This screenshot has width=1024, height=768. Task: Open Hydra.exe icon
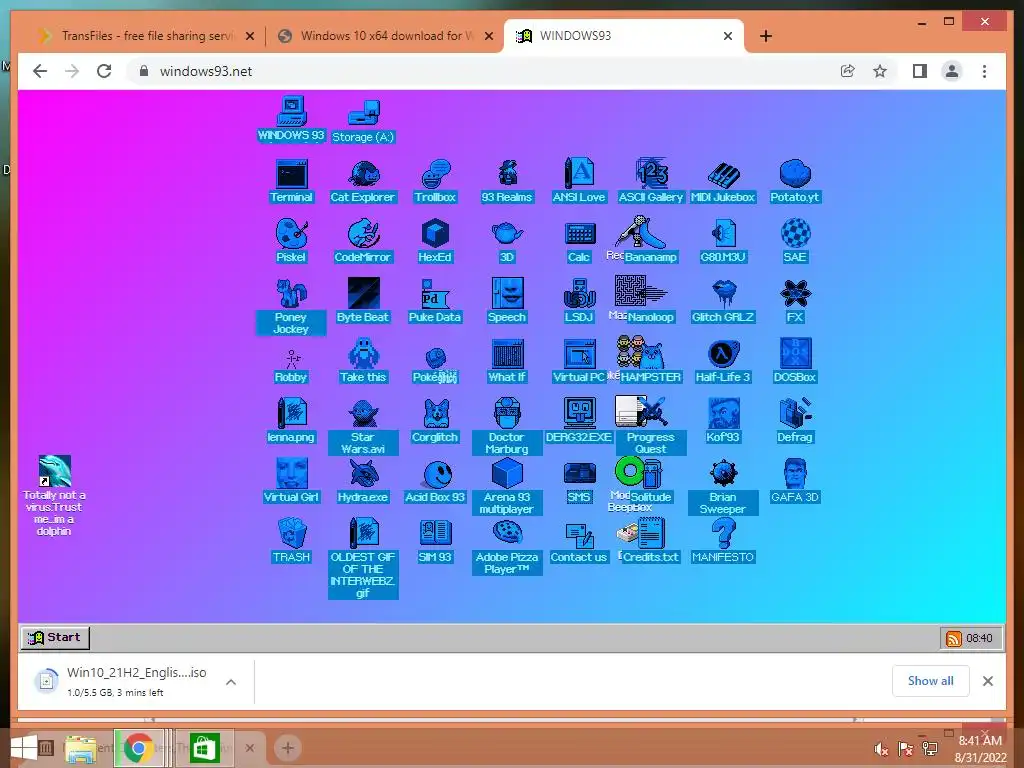point(363,481)
